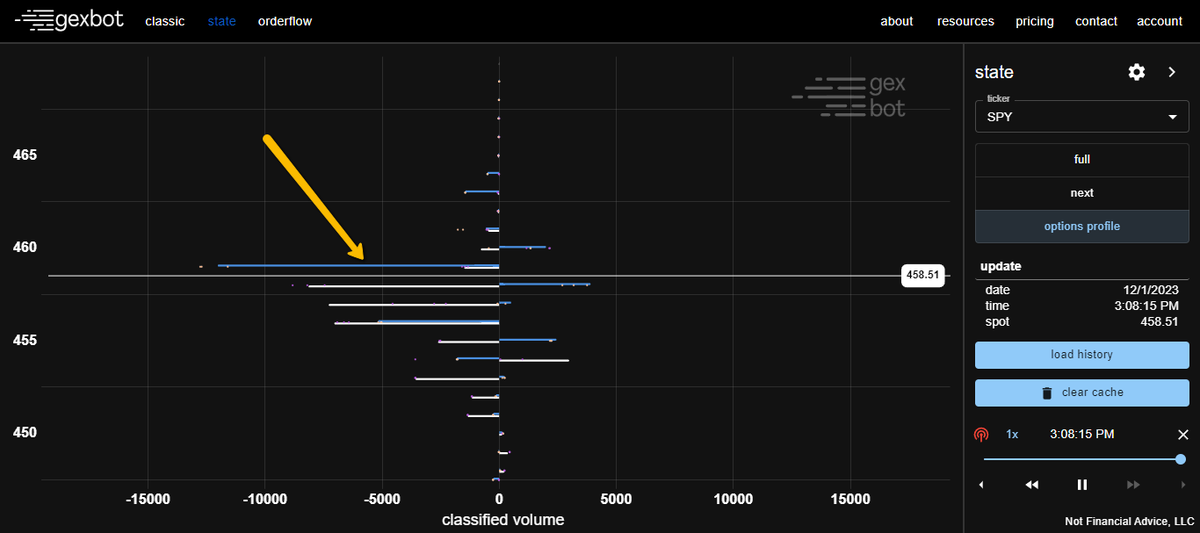Open the contact page
This screenshot has width=1200, height=533.
[x=1096, y=21]
